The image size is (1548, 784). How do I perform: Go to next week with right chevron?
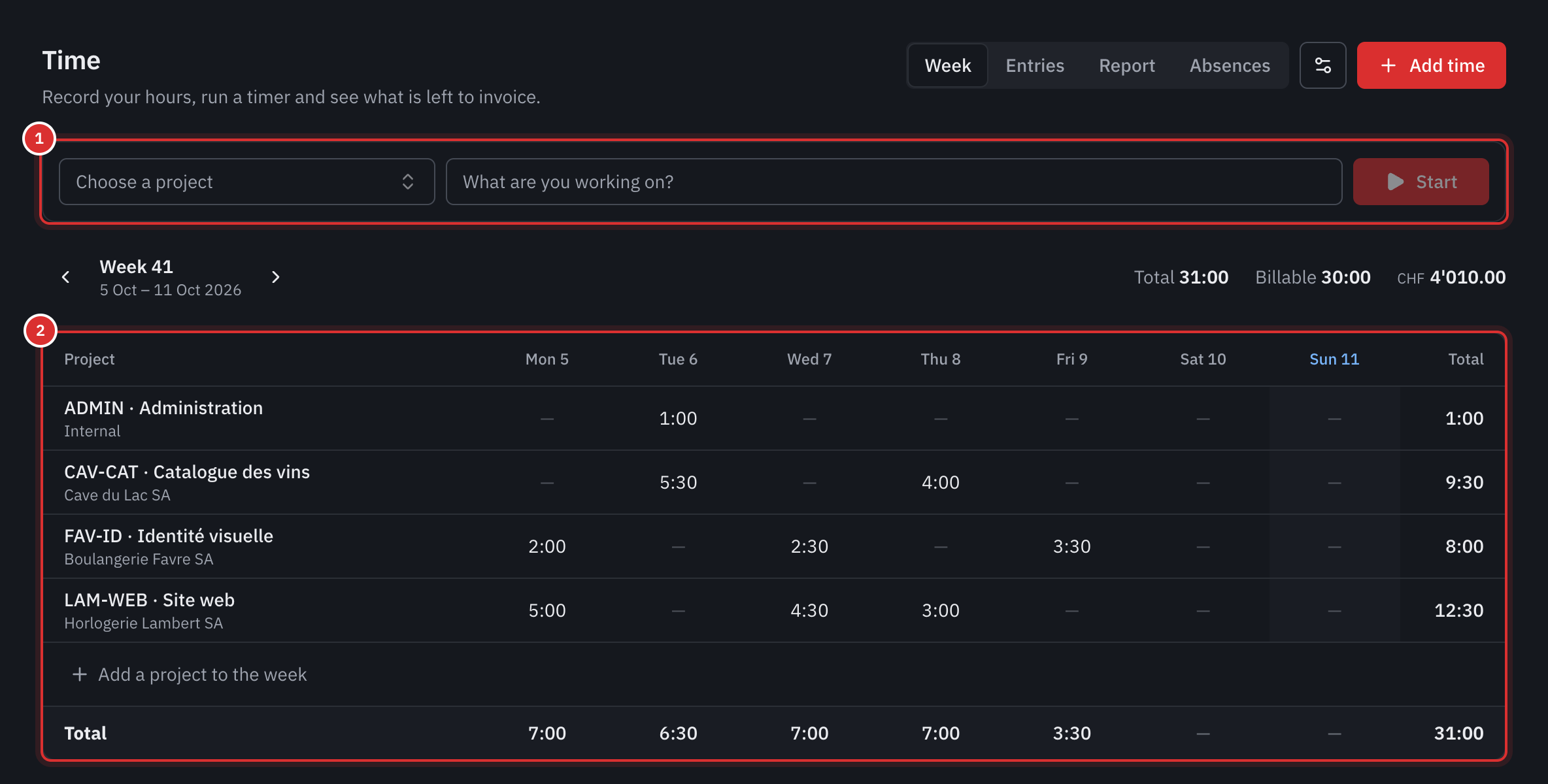tap(276, 278)
